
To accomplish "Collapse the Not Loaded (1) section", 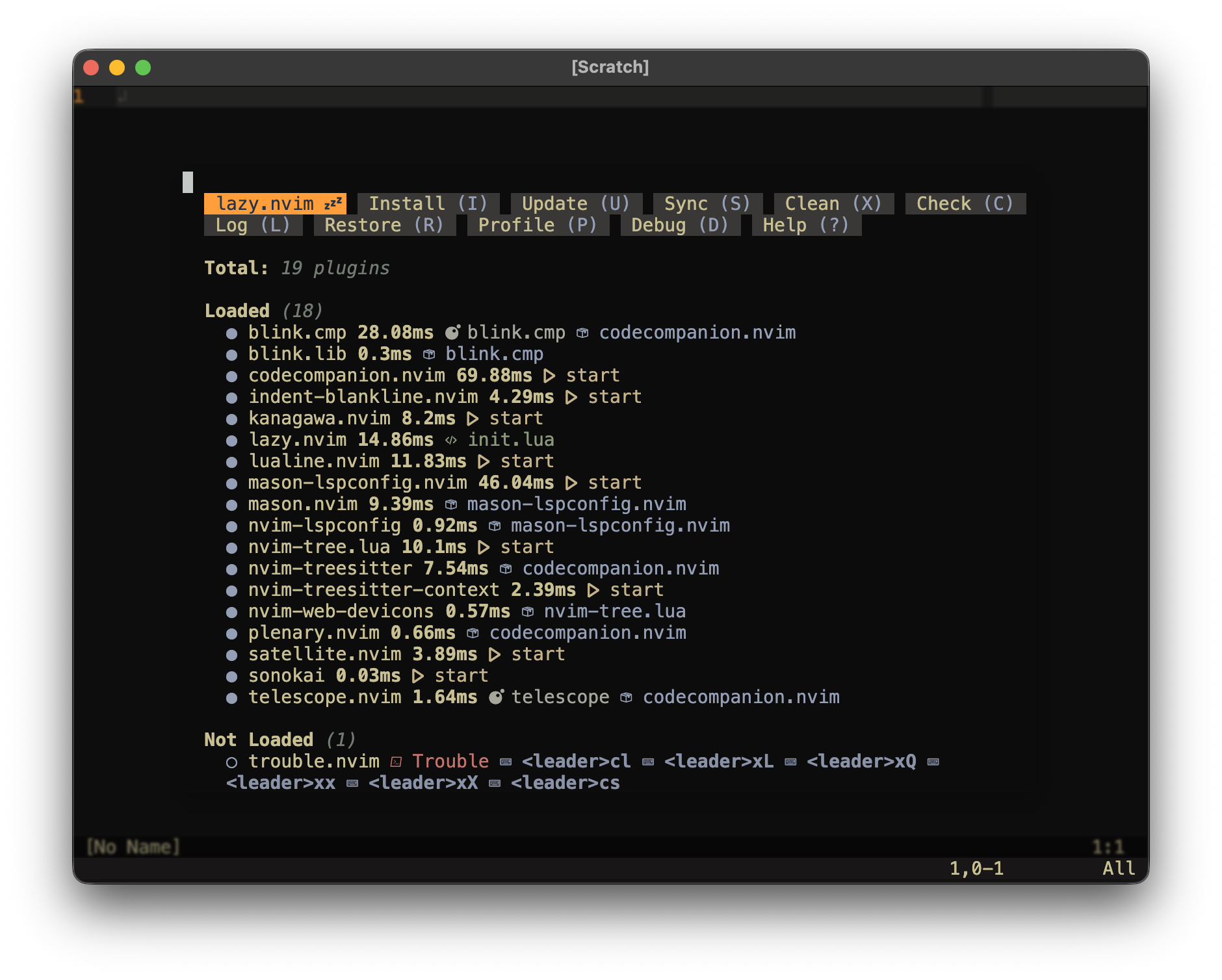I will point(280,740).
